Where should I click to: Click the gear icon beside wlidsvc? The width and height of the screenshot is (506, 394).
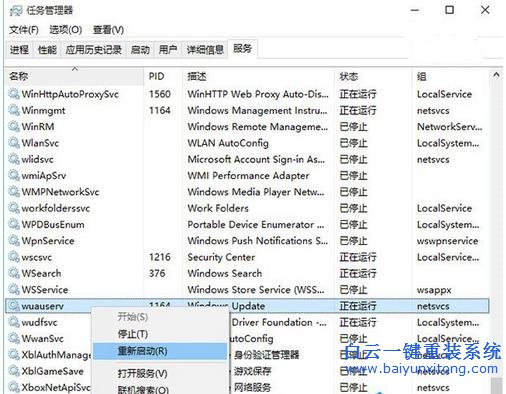point(14,159)
